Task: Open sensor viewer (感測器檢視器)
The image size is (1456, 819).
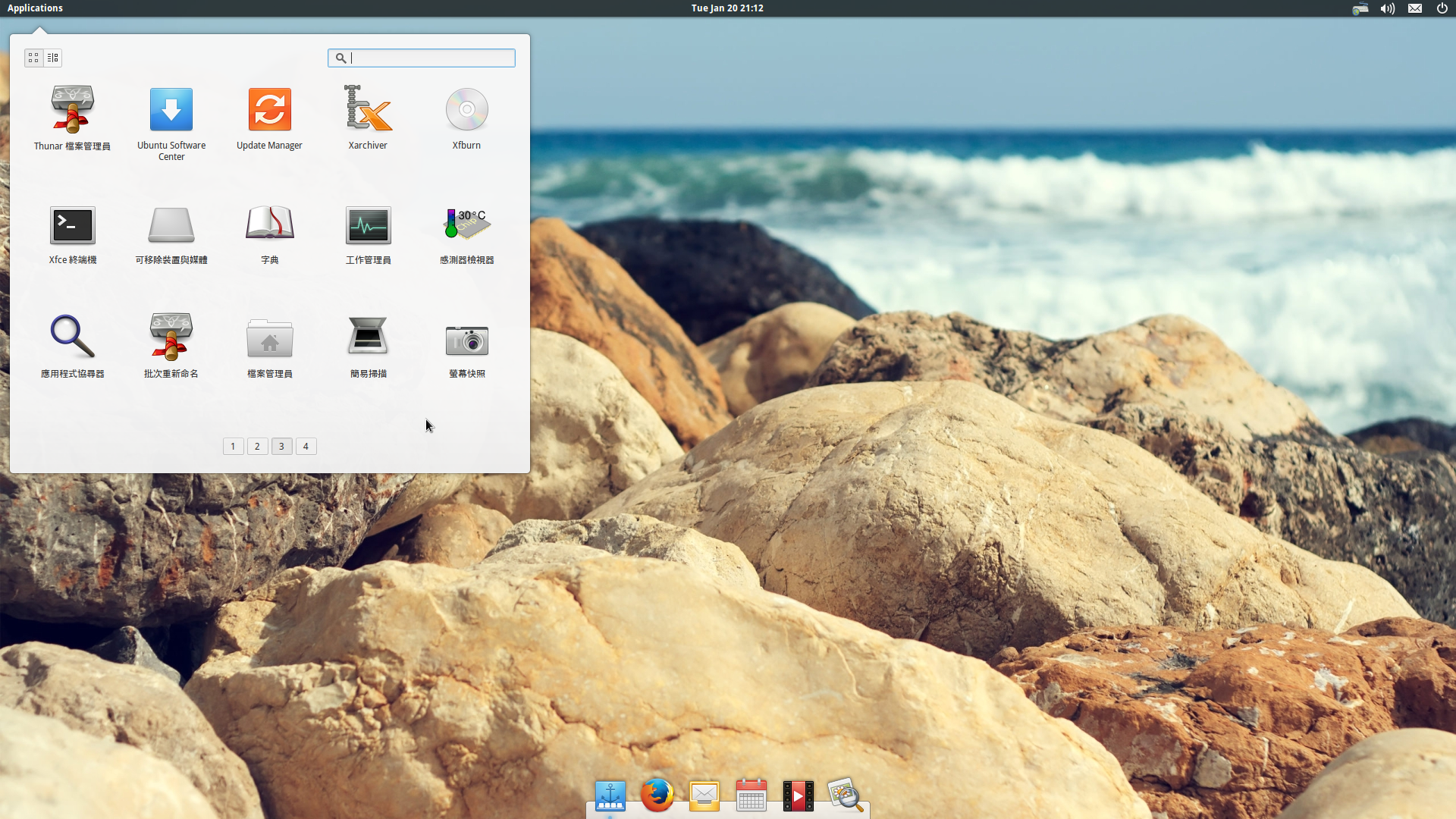Action: 466,224
